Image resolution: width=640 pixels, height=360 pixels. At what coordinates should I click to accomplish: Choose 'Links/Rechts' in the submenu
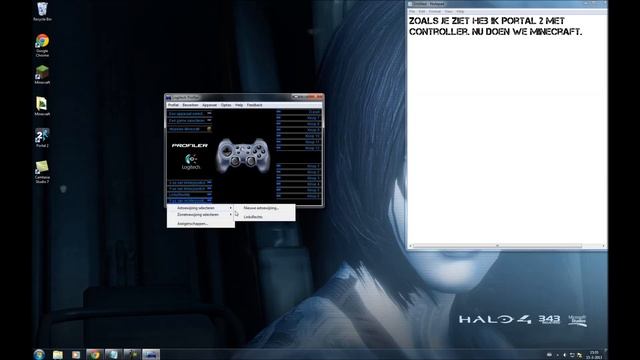click(265, 217)
